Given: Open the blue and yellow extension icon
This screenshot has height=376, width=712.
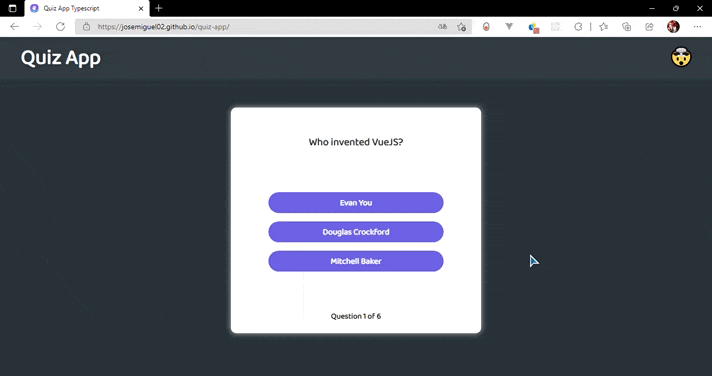Looking at the screenshot, I should 534,27.
